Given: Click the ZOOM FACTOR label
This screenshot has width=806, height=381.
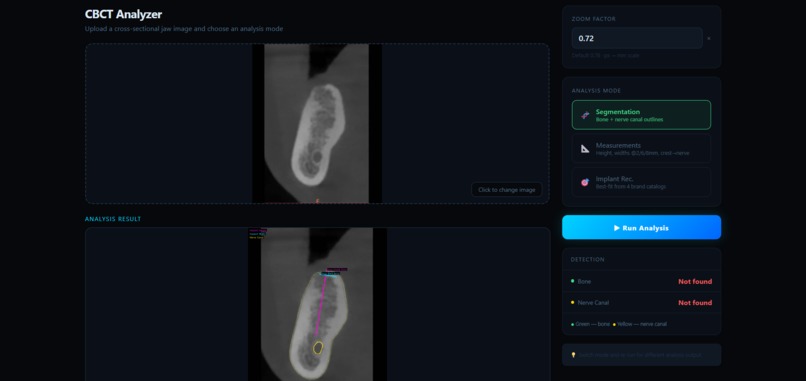Looking at the screenshot, I should click(594, 19).
